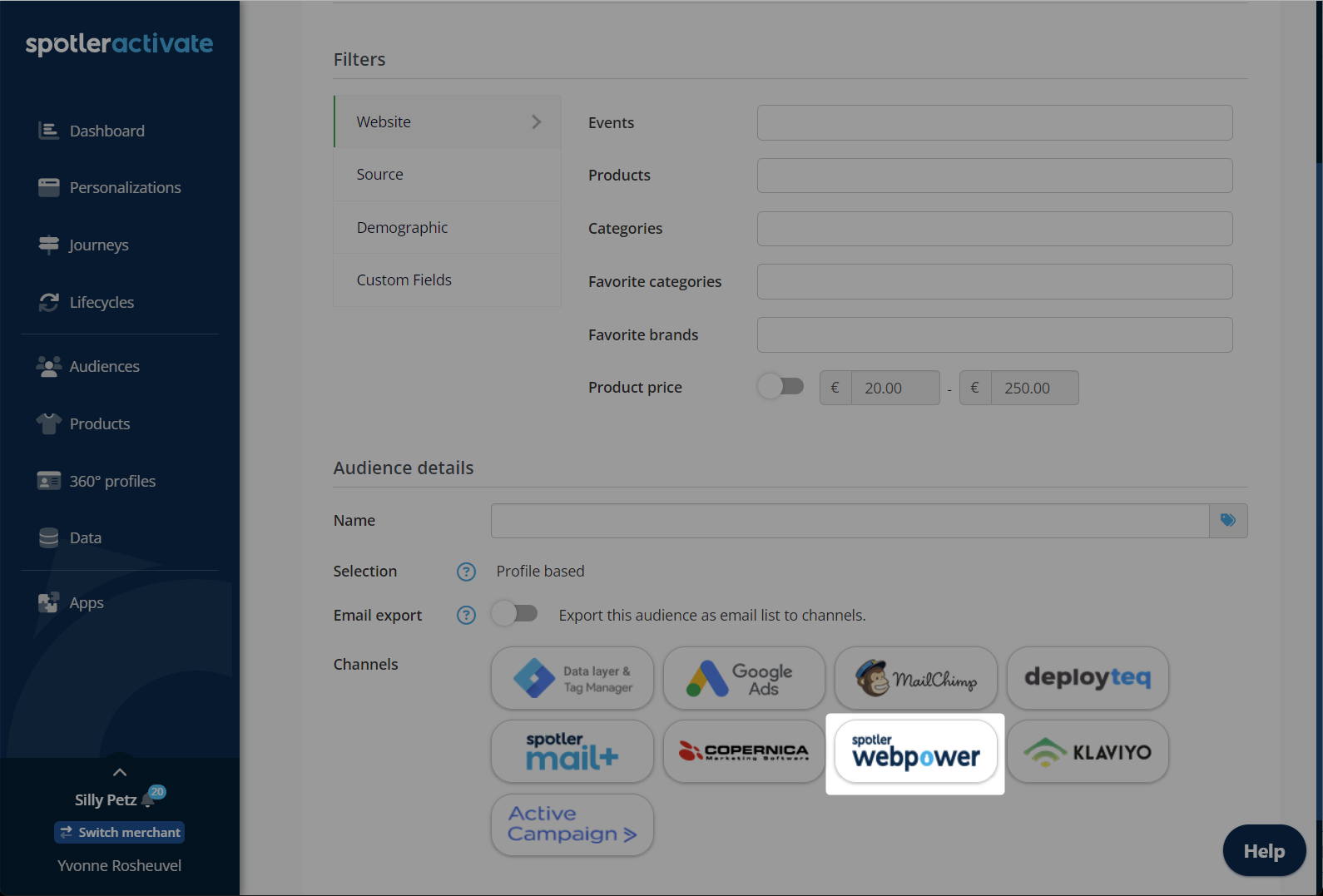Click the Journeys signpost icon
The width and height of the screenshot is (1323, 896).
tap(49, 245)
